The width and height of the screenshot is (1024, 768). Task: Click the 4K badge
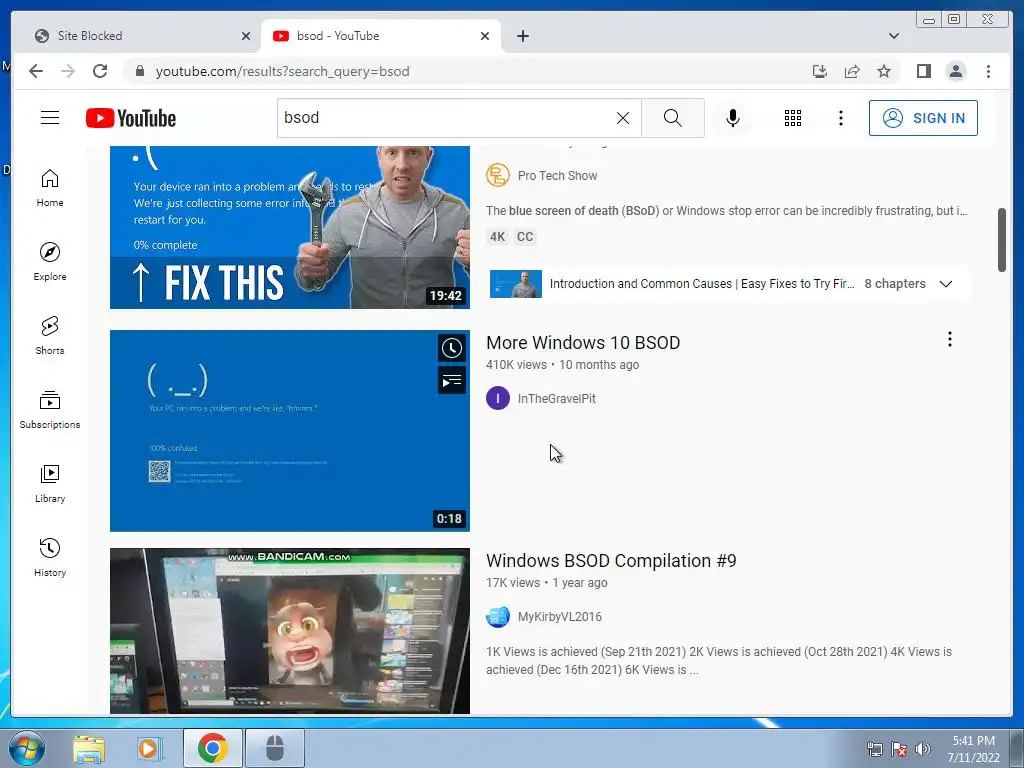tap(498, 236)
